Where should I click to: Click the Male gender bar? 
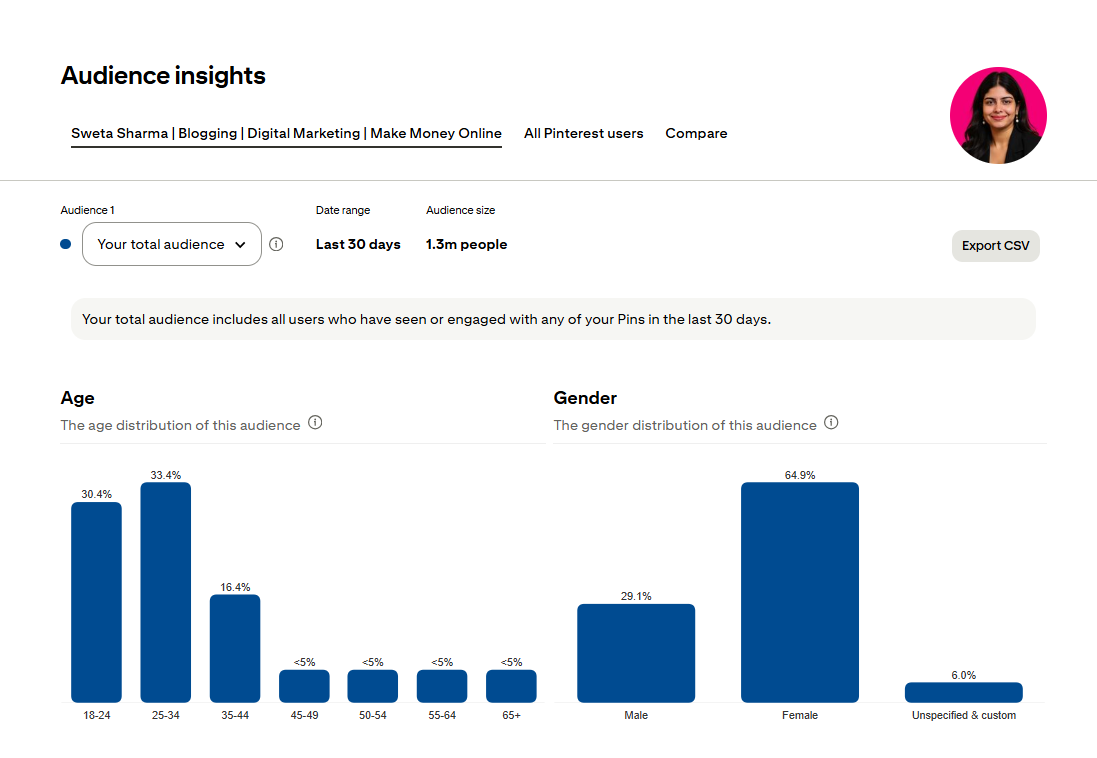click(x=636, y=654)
